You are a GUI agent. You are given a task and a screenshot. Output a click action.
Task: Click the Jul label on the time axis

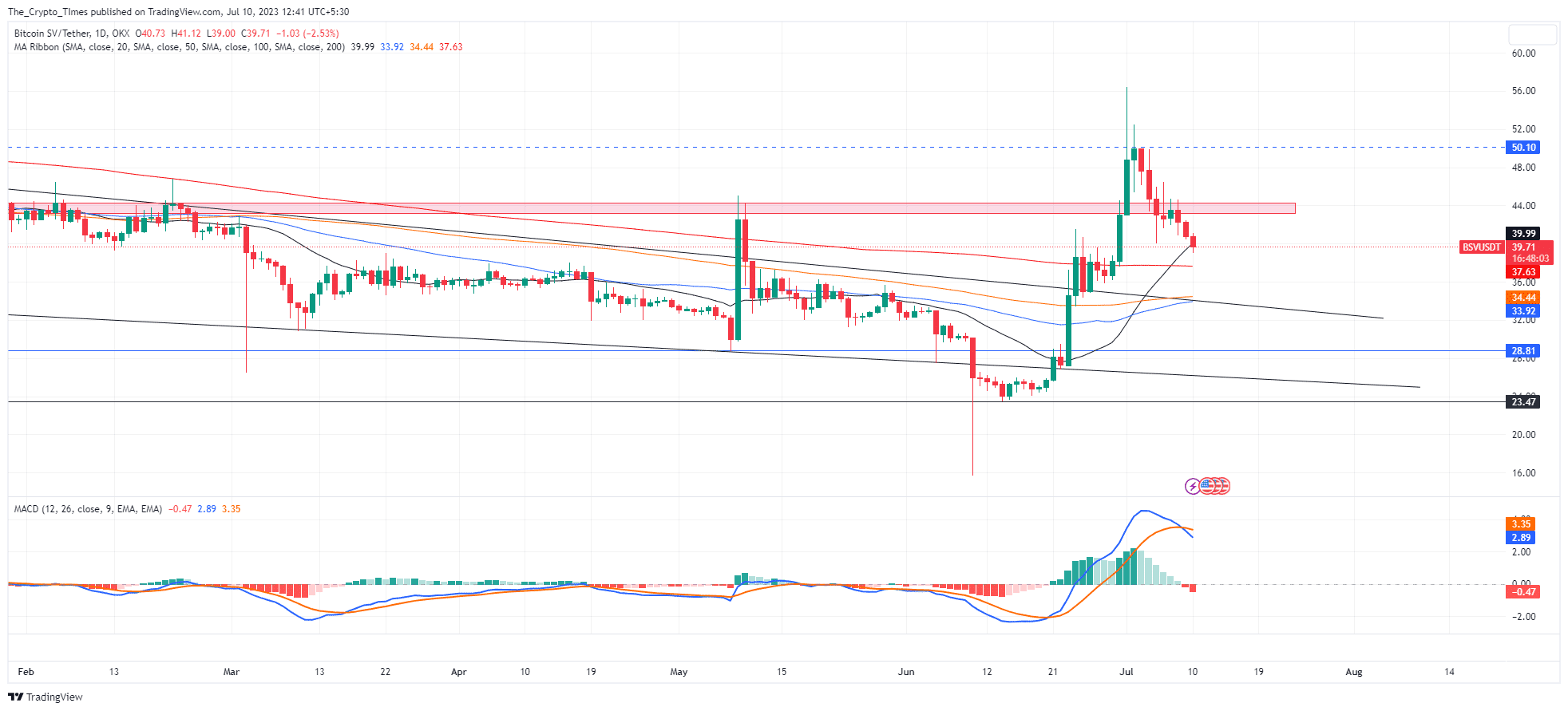[x=1126, y=672]
